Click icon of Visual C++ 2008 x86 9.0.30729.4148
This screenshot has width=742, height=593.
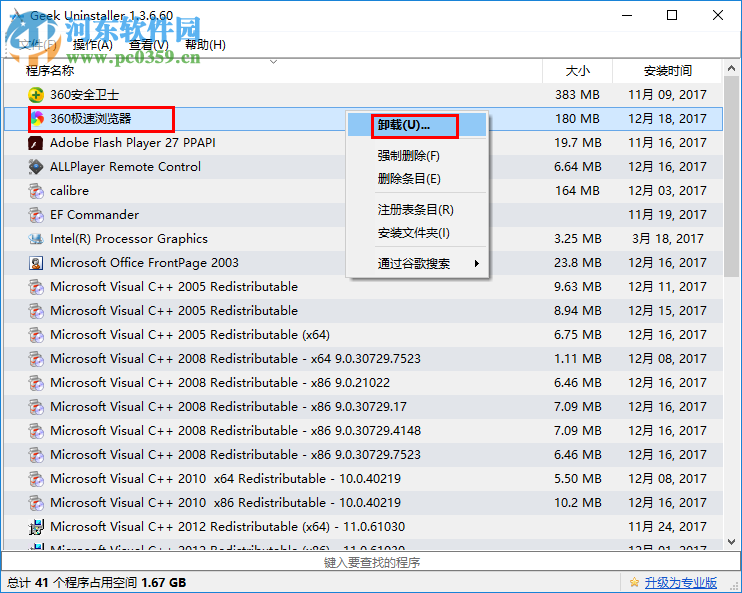[36, 431]
